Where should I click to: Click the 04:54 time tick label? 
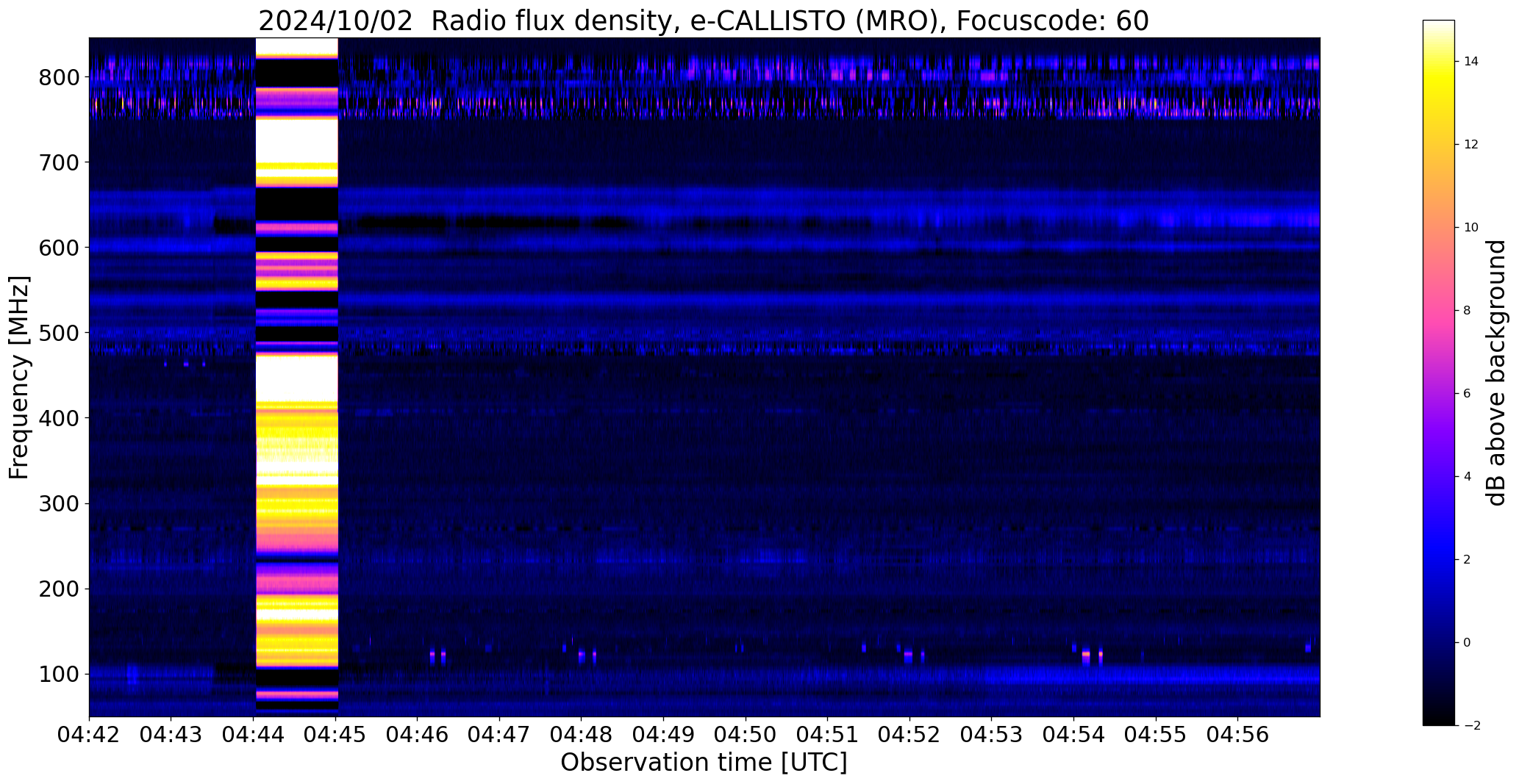tap(1074, 735)
